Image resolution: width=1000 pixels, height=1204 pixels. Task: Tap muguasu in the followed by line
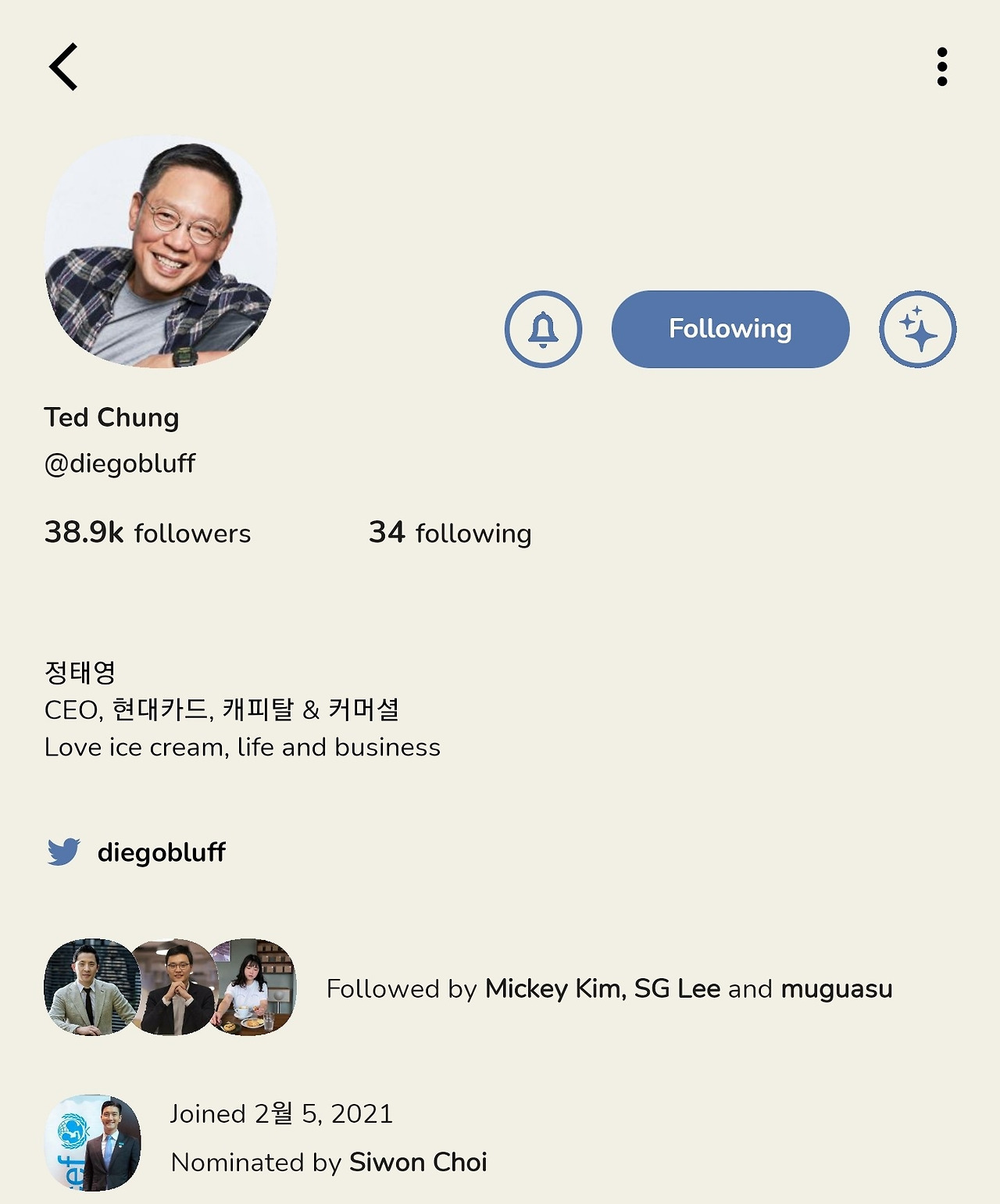pos(837,989)
